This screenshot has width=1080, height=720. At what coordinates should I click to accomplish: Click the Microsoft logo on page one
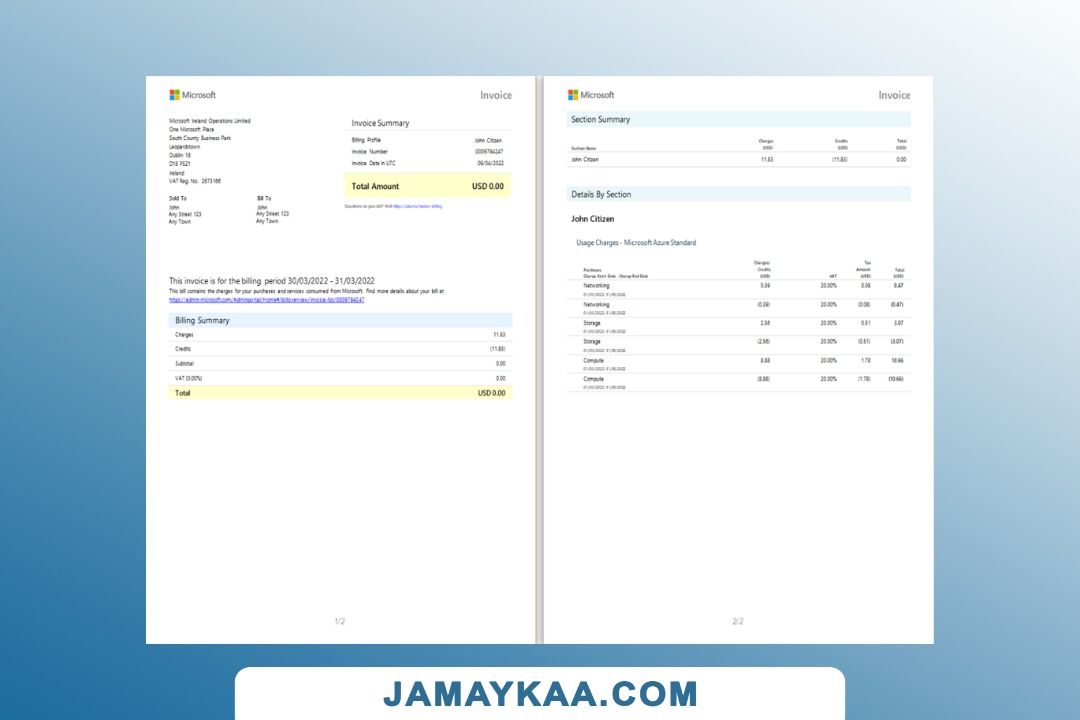(x=192, y=95)
